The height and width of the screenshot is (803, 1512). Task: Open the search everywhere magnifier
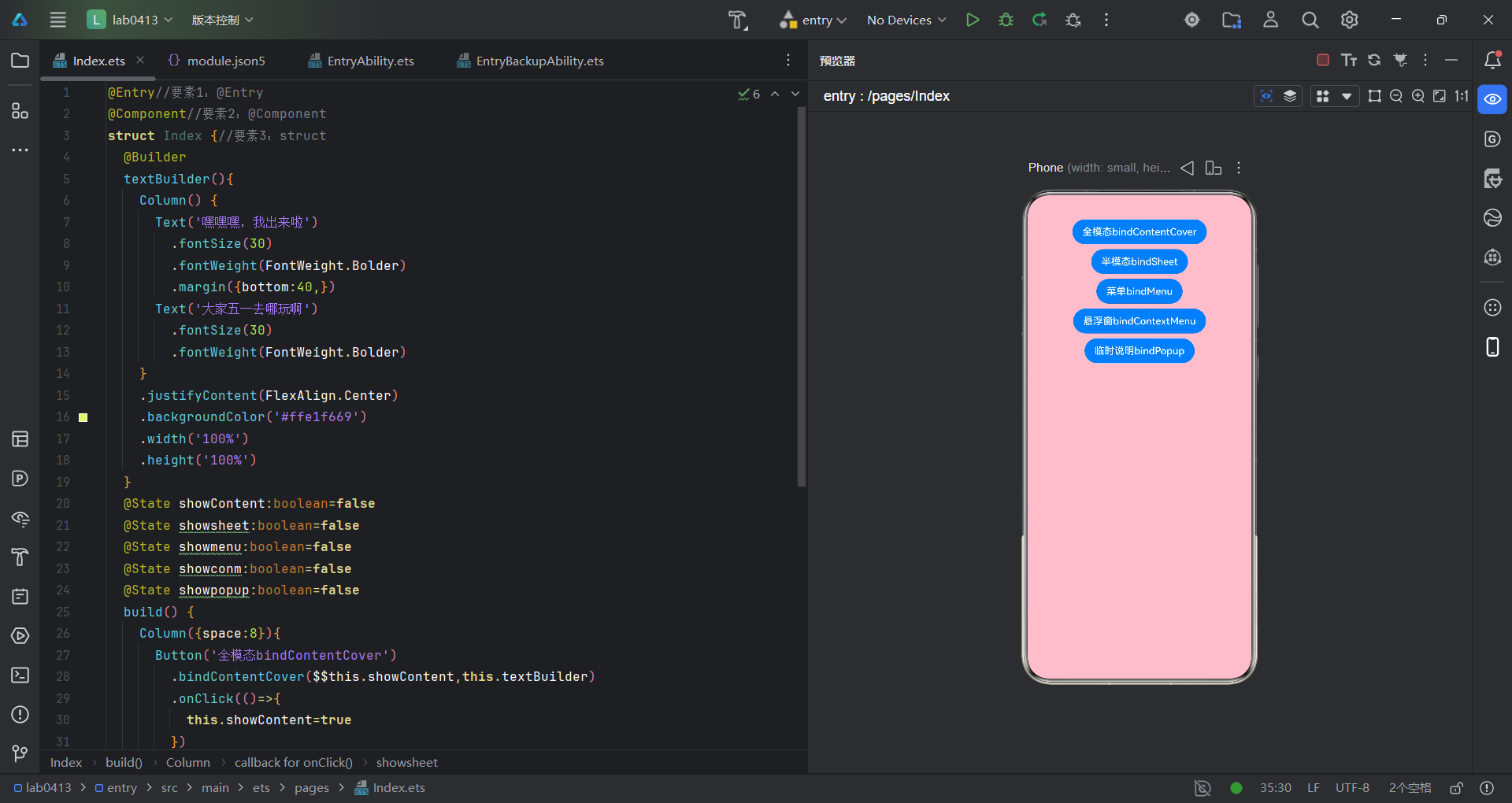click(1310, 20)
